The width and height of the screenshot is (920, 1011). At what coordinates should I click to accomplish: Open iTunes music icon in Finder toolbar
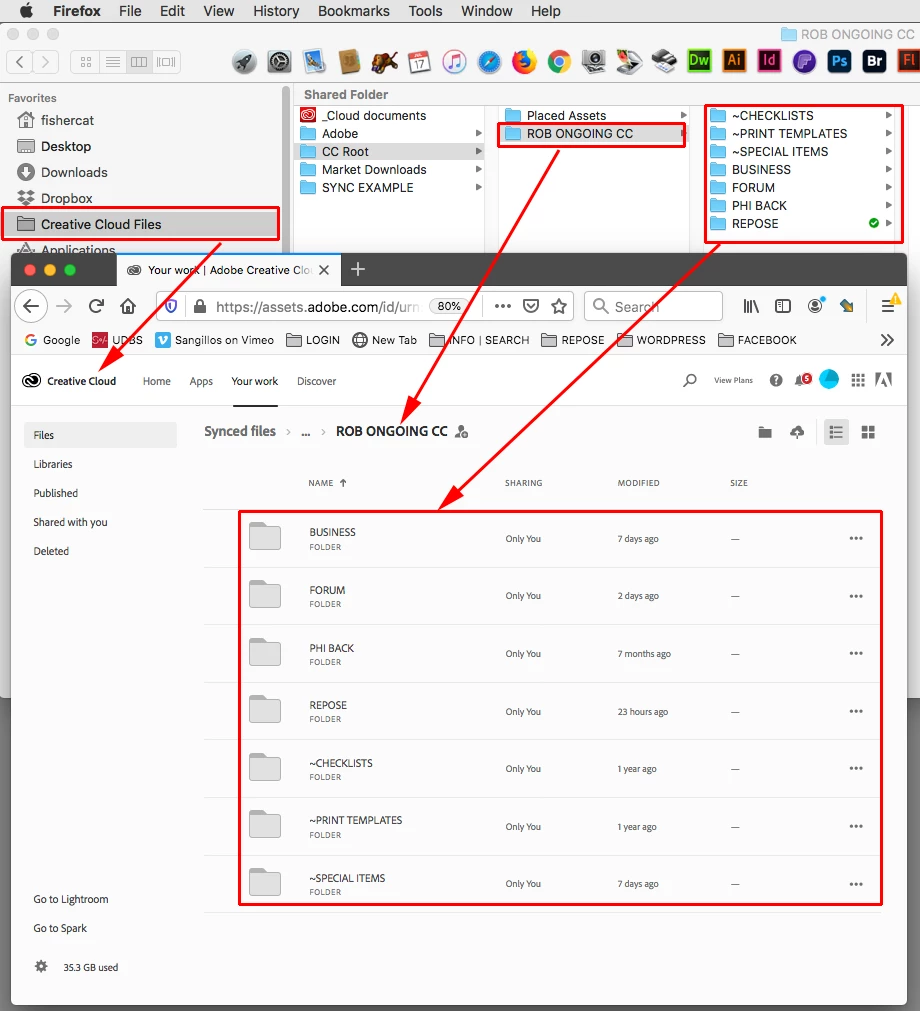455,62
